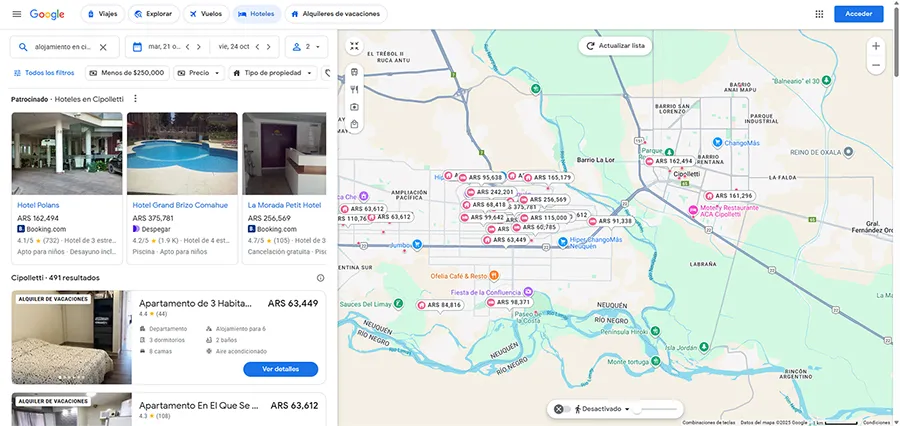Collapse the map with the fullscreen icon
This screenshot has width=900, height=426.
pos(354,46)
